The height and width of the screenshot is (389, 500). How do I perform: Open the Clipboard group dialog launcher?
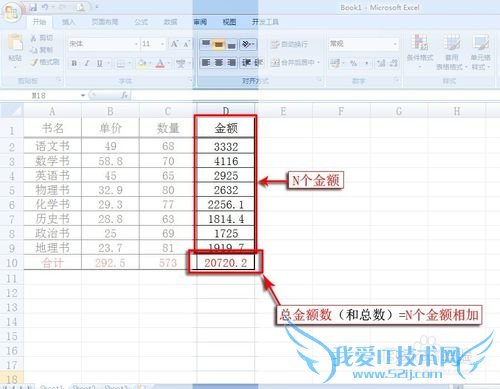click(59, 80)
